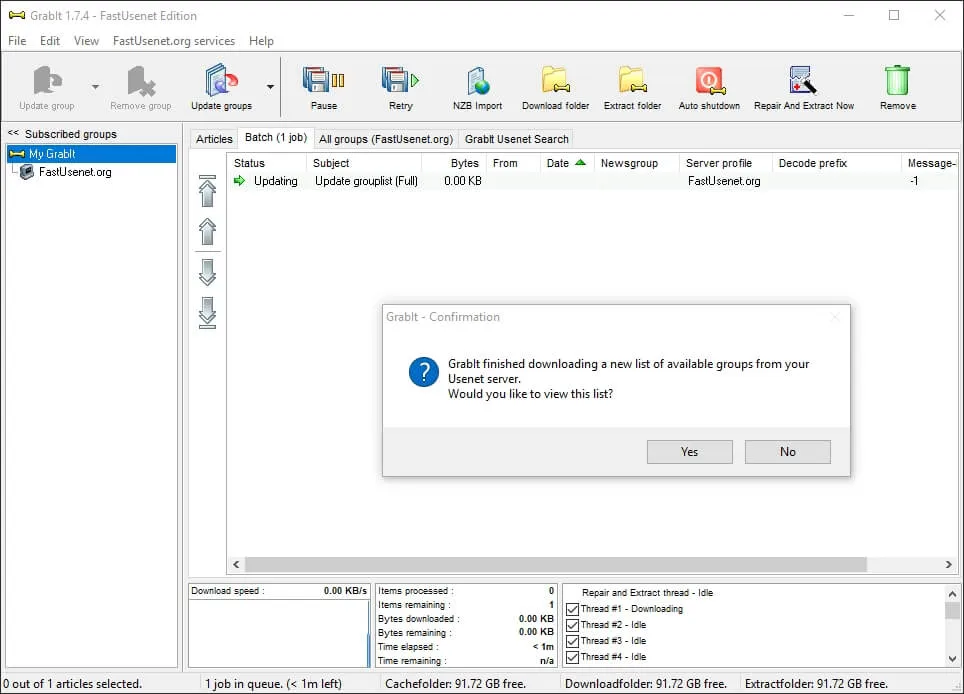Move job to bottom of queue arrow
This screenshot has height=694, width=964.
tap(208, 313)
